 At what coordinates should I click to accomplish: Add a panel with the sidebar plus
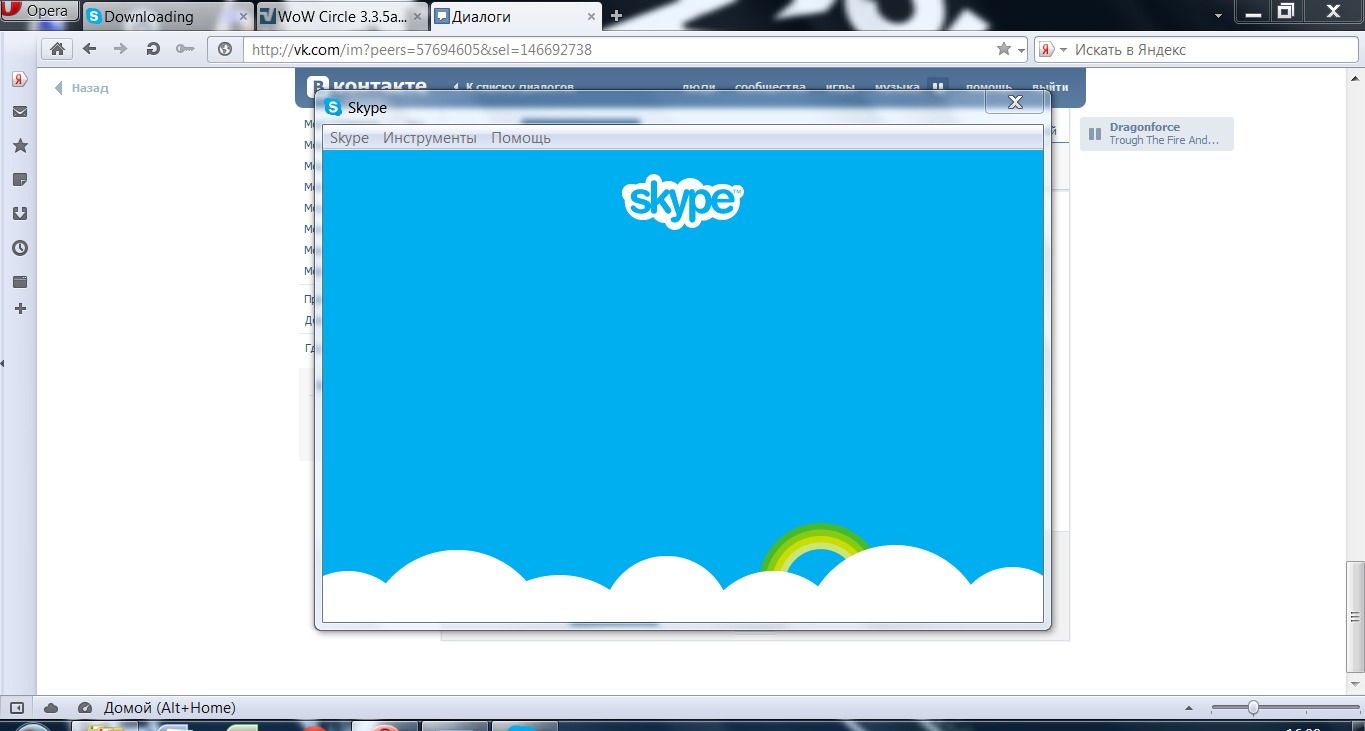[19, 309]
